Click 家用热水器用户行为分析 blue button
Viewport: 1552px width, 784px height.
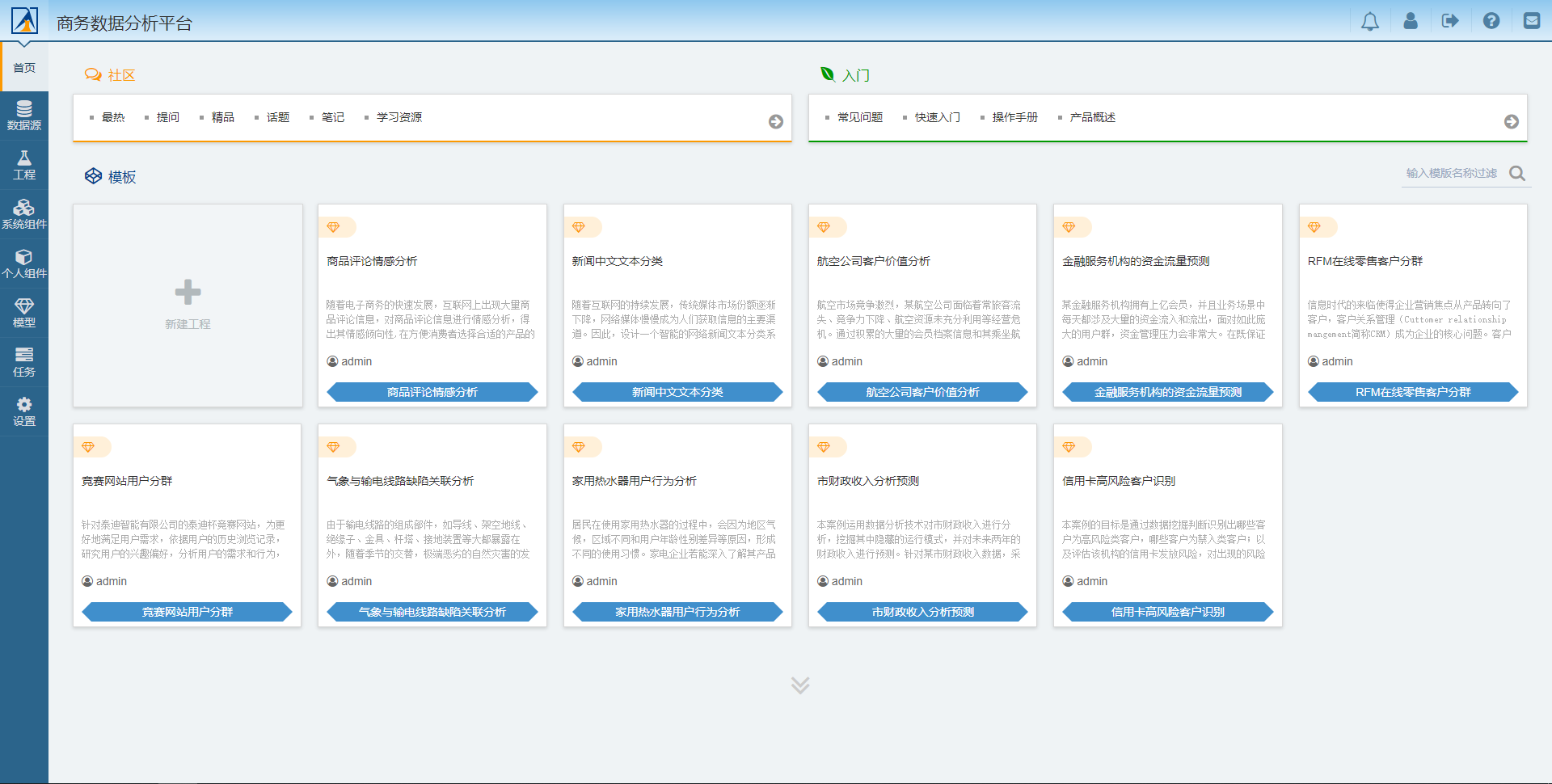[677, 612]
